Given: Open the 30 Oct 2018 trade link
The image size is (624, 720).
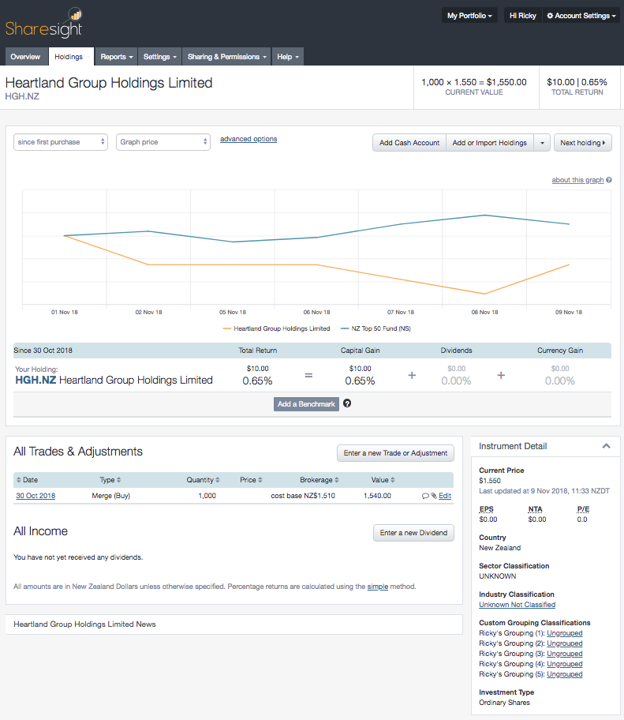Looking at the screenshot, I should [35, 496].
